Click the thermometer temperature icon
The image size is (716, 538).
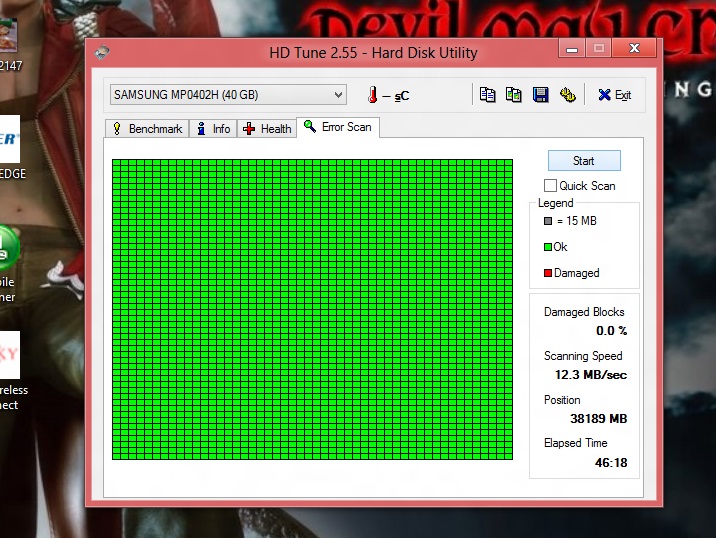pyautogui.click(x=372, y=95)
